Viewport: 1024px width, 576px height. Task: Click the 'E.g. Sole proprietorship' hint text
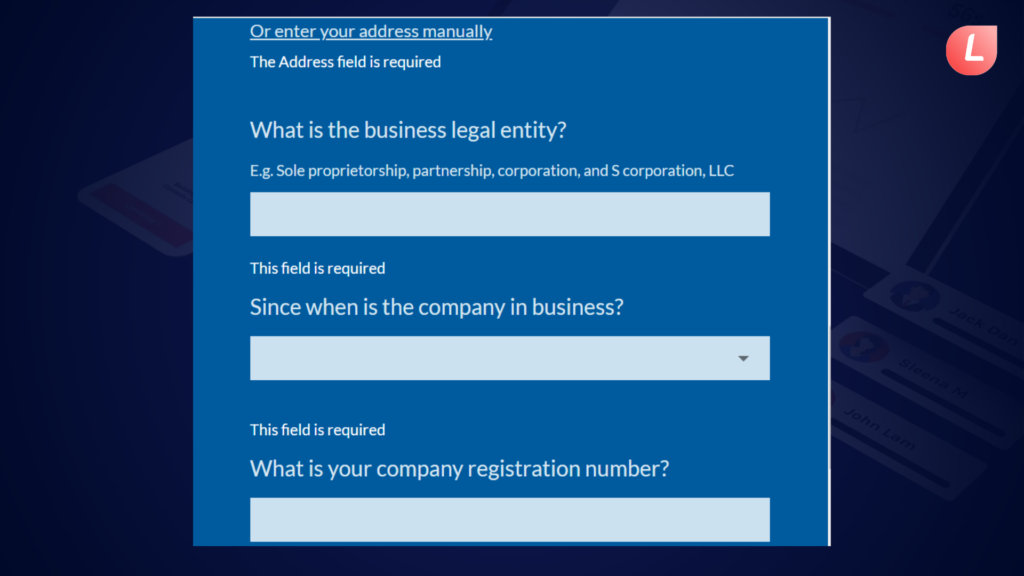[492, 170]
